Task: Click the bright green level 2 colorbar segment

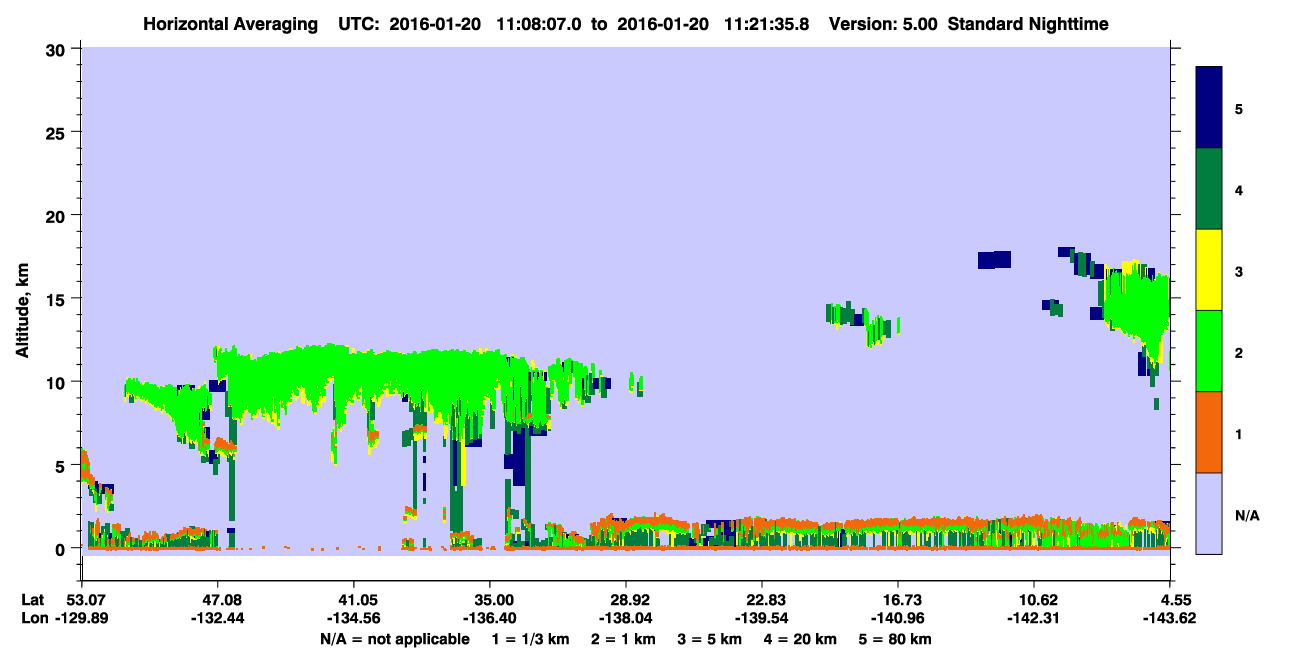Action: (1209, 351)
